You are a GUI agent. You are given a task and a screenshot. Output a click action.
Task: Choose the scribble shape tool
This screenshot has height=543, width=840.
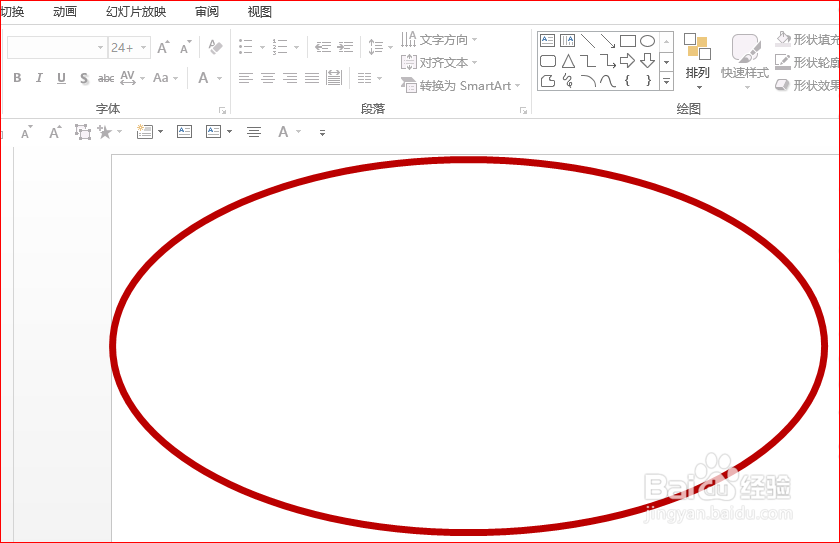click(x=568, y=81)
